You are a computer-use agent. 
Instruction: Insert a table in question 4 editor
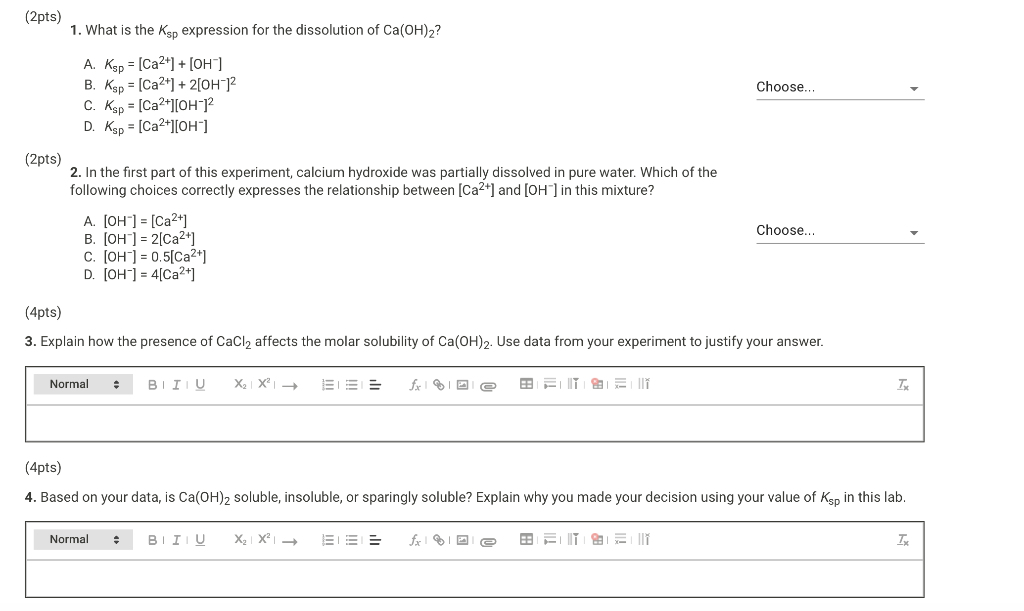[x=526, y=540]
